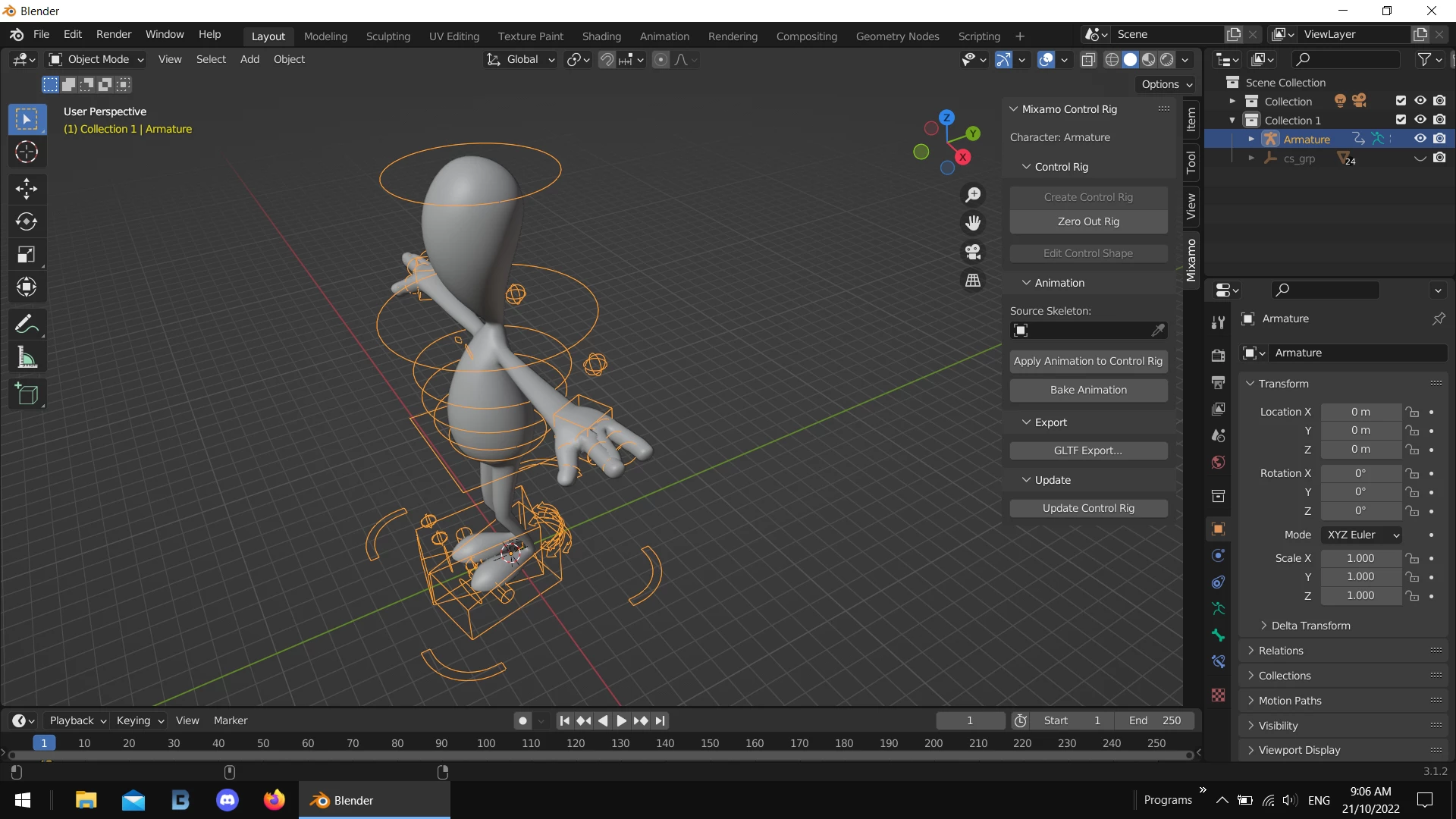The height and width of the screenshot is (819, 1456).
Task: Uncheck Collection 1 exclude checkbox
Action: pyautogui.click(x=1401, y=120)
